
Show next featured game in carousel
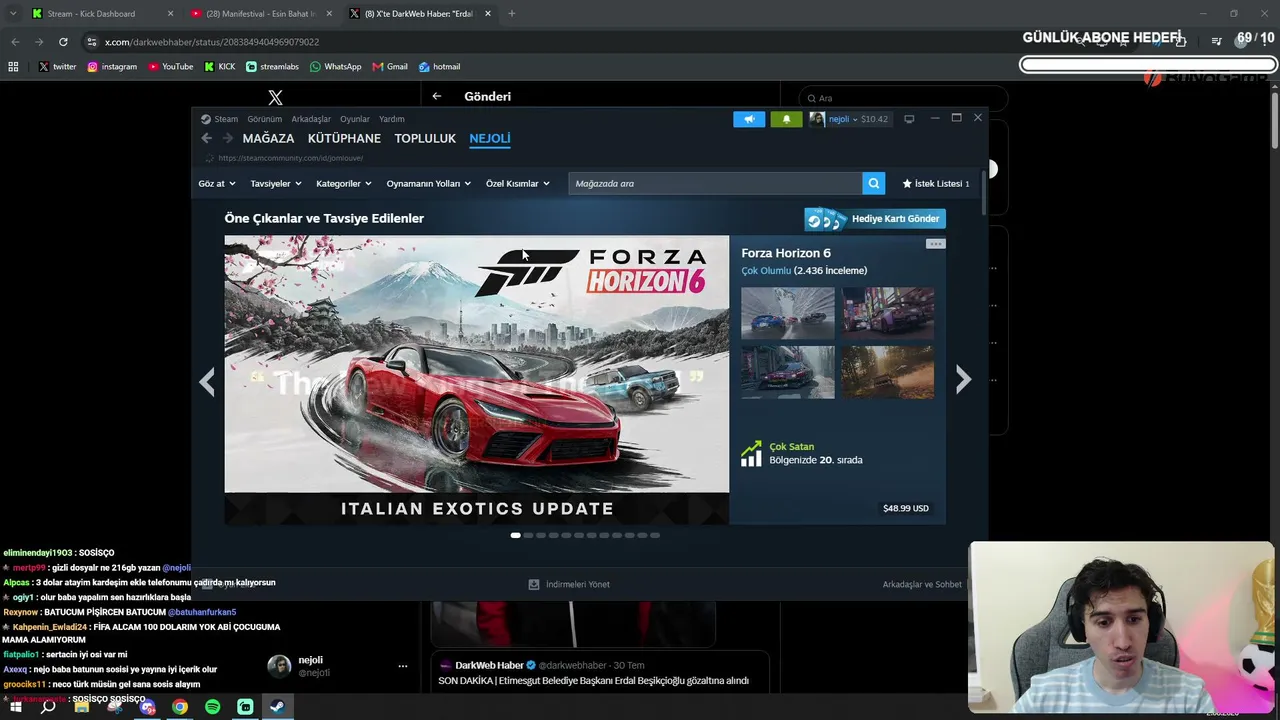[963, 380]
